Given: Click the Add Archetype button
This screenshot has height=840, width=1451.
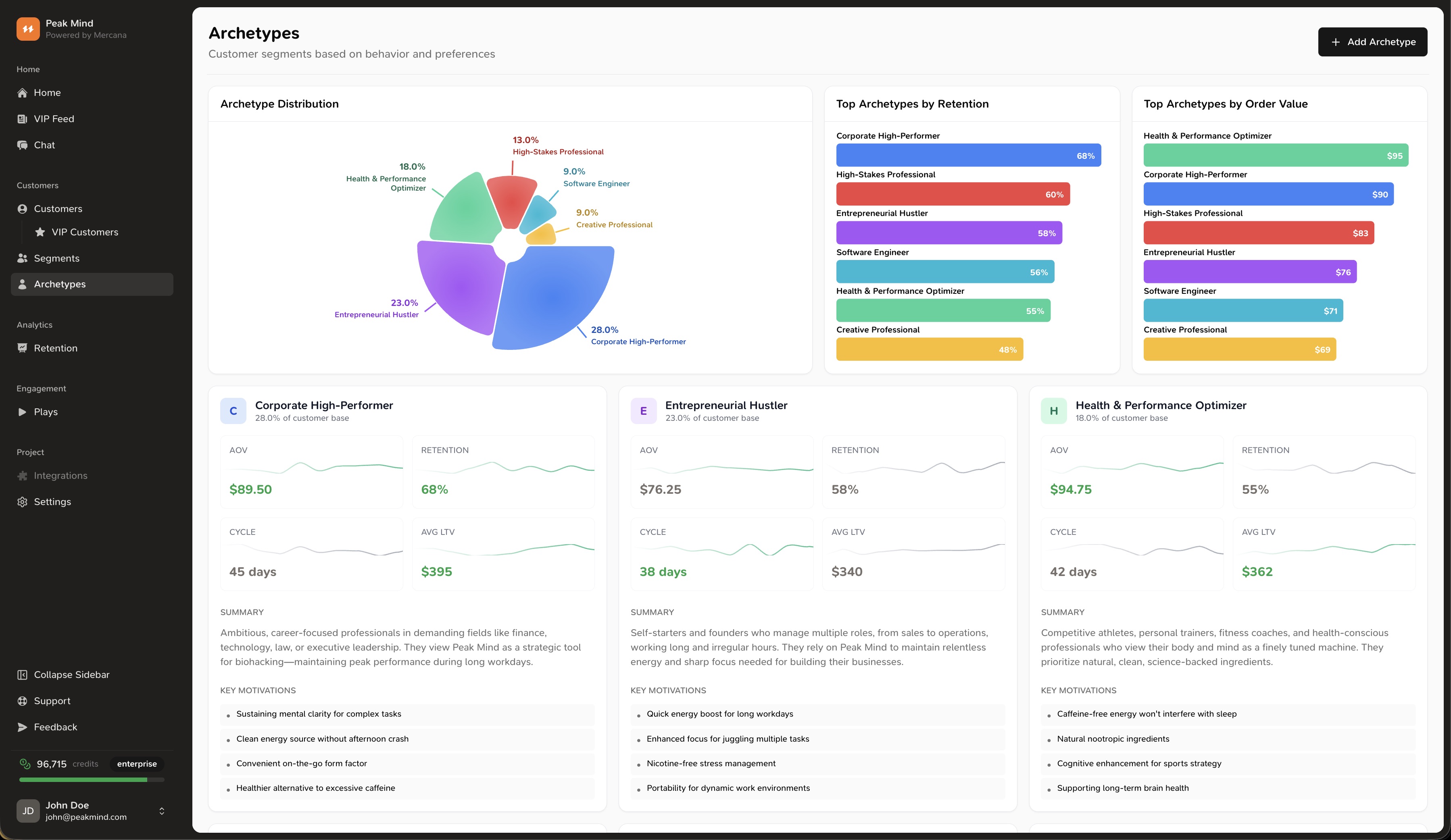Looking at the screenshot, I should [1372, 42].
